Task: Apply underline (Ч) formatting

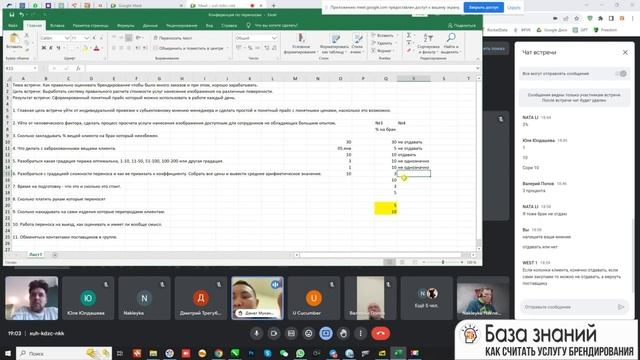Action: tap(58, 48)
